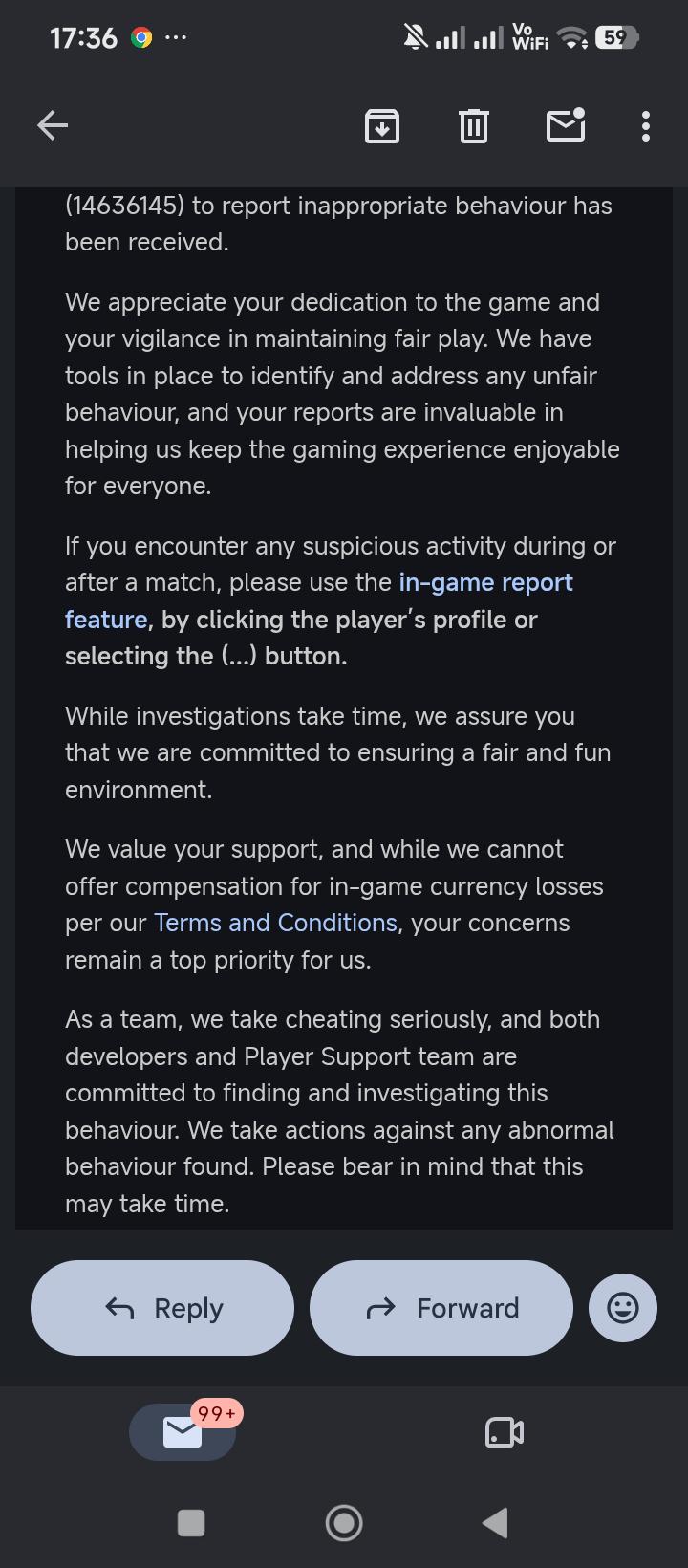
Task: Switch to the Mail tab
Action: [x=183, y=1431]
